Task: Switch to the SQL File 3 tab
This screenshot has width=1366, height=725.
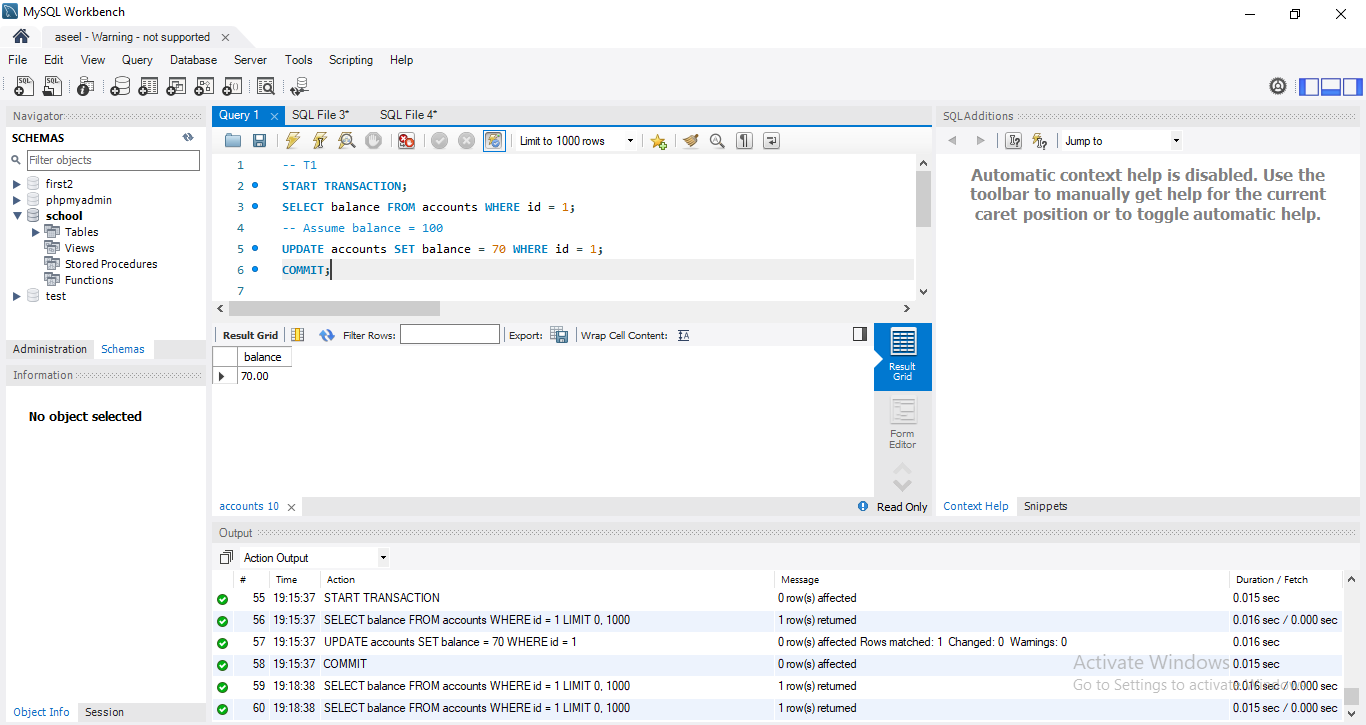Action: pos(320,115)
